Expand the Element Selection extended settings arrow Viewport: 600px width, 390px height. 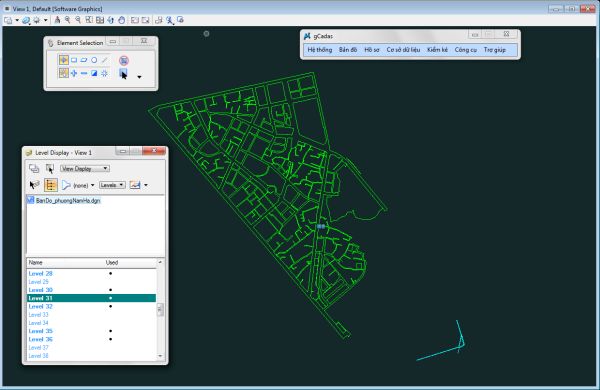(139, 77)
